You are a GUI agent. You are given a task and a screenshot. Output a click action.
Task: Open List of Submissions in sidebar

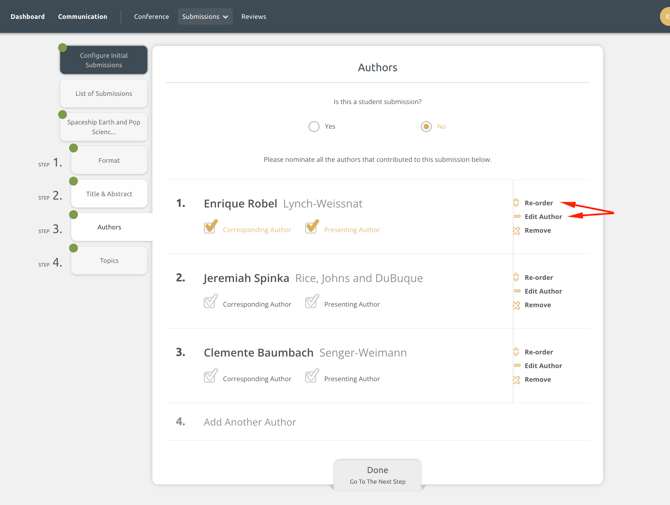pos(104,94)
